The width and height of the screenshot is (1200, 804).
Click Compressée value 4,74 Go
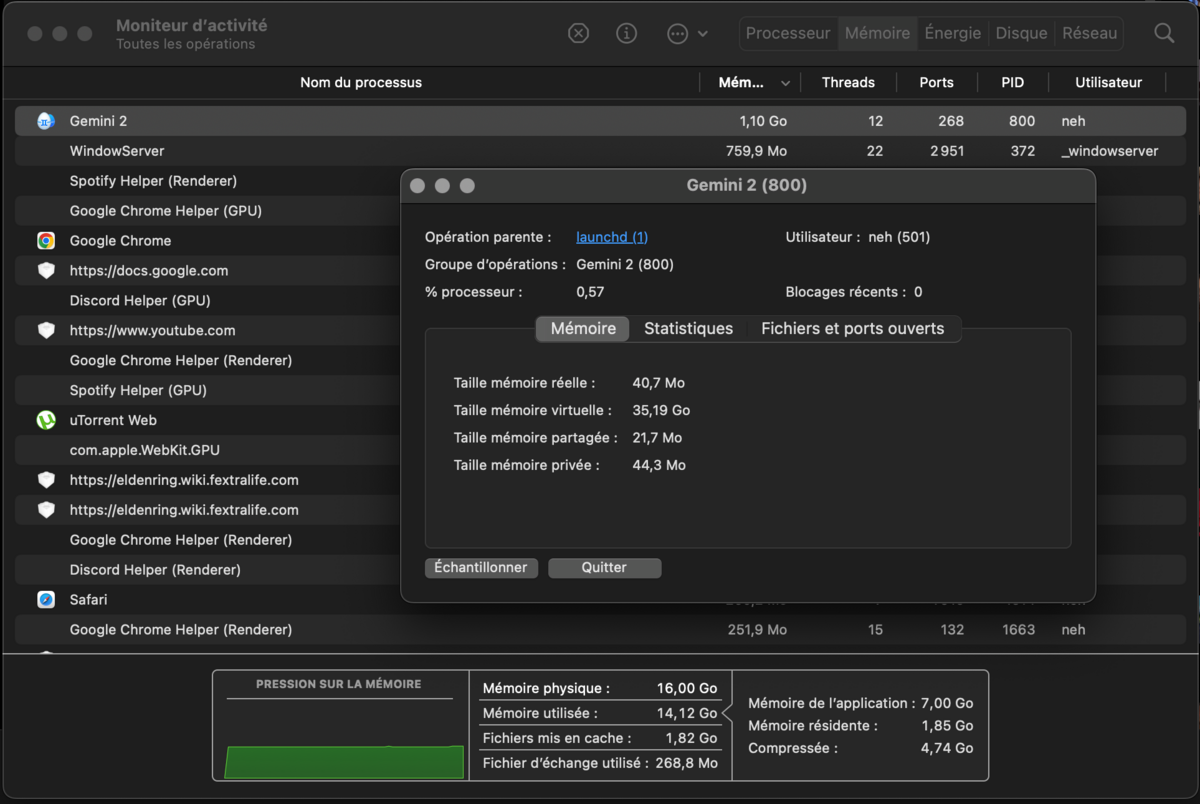(947, 748)
